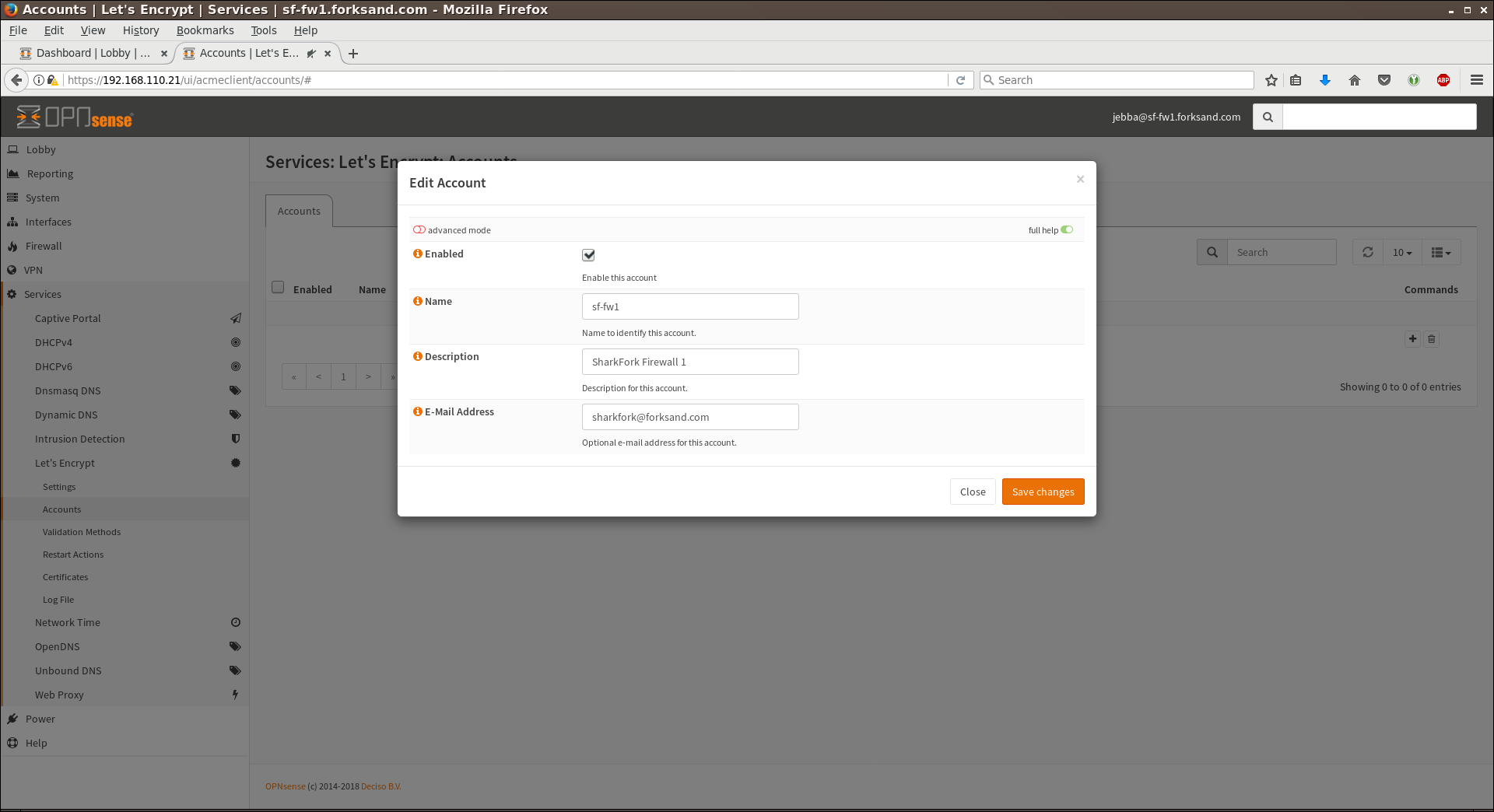Click the Firefox home toolbar icon
This screenshot has width=1494, height=812.
(1355, 80)
